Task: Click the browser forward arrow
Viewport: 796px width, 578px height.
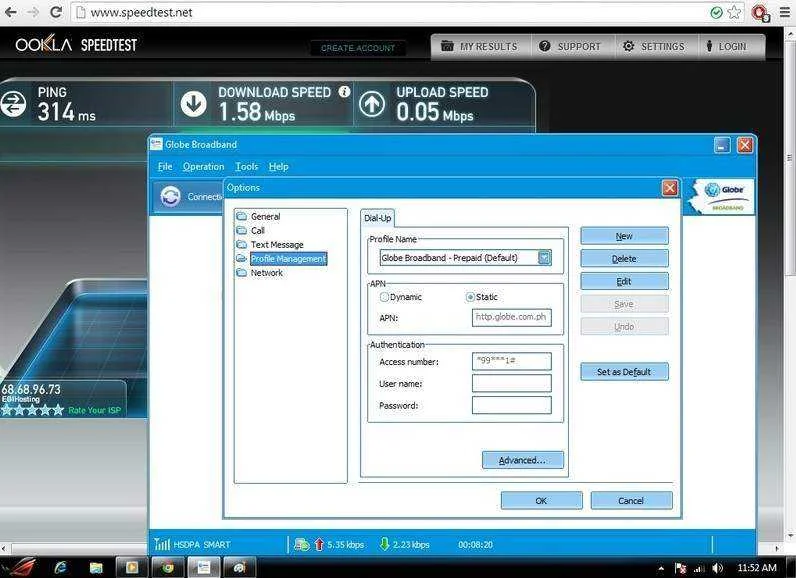Action: click(33, 12)
